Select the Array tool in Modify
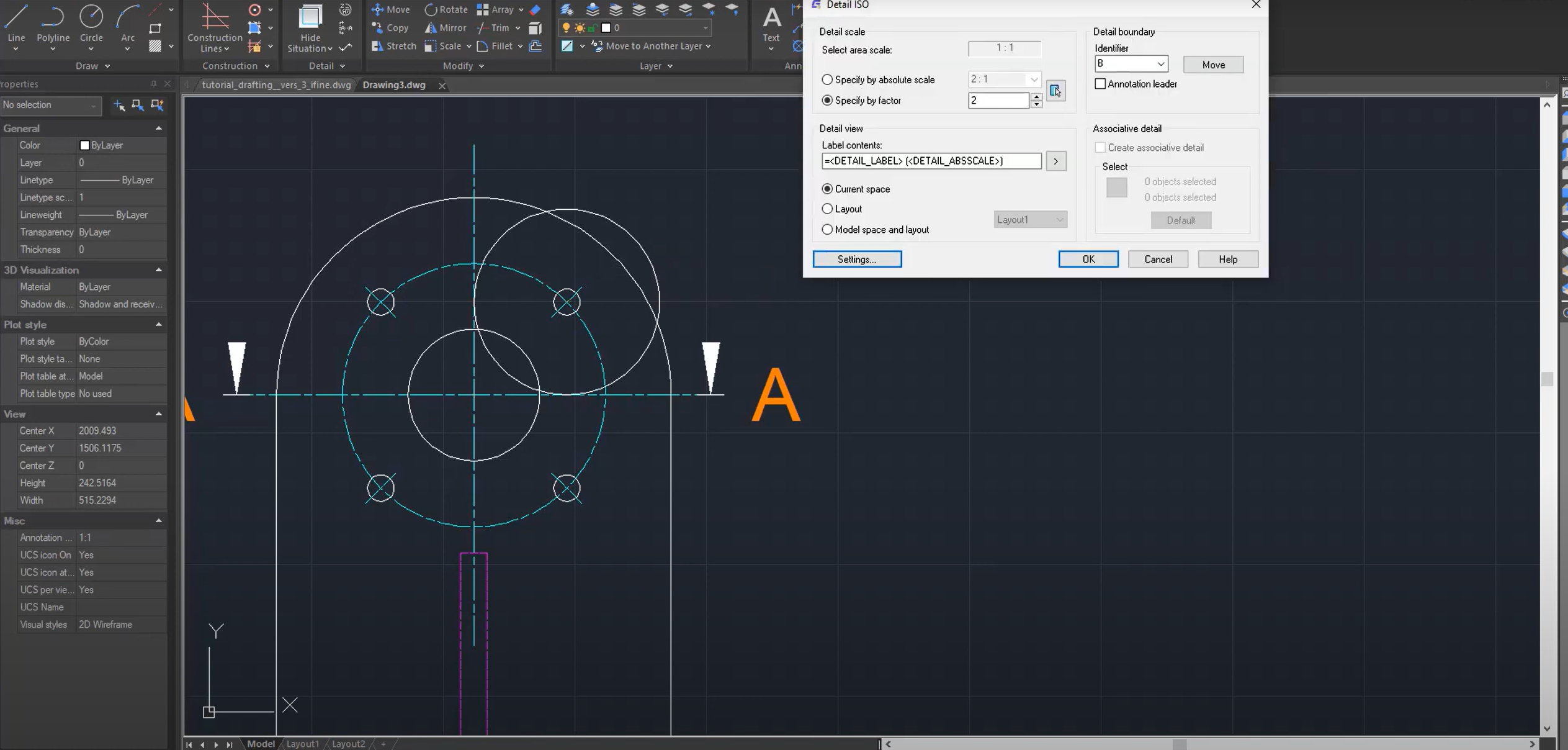Viewport: 1568px width, 750px height. 495,9
